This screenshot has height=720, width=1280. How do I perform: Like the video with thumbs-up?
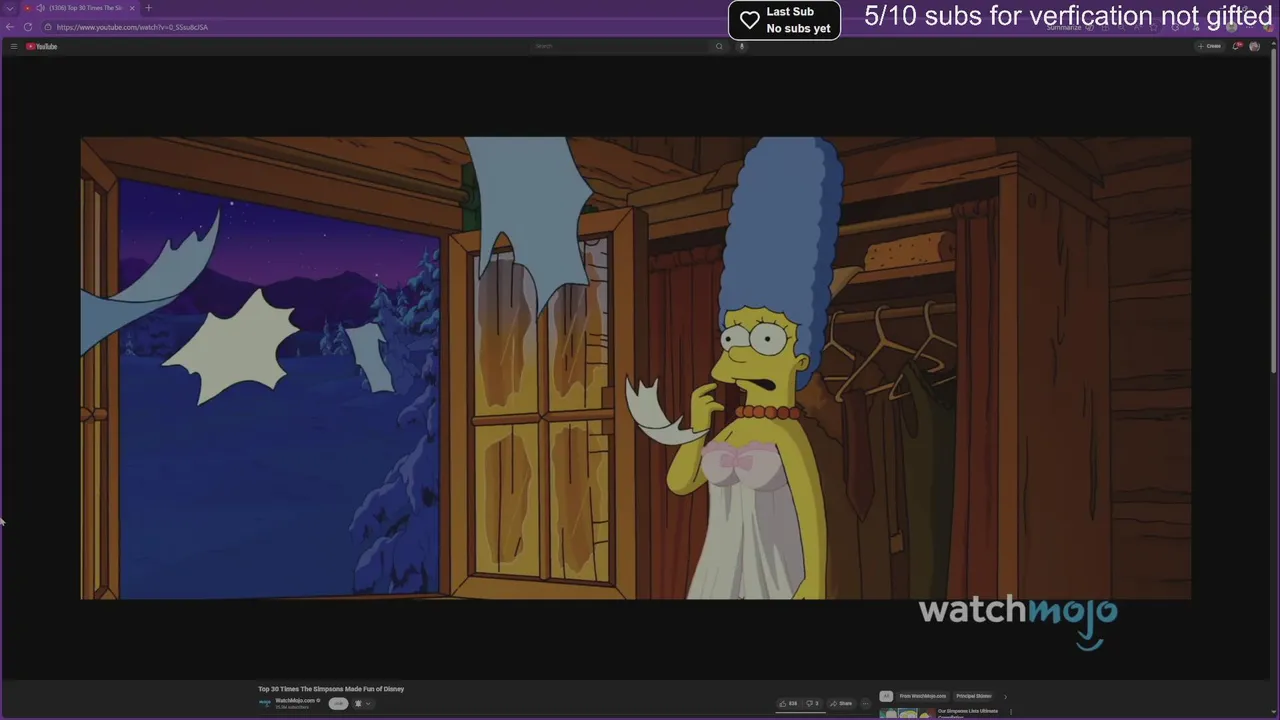788,703
